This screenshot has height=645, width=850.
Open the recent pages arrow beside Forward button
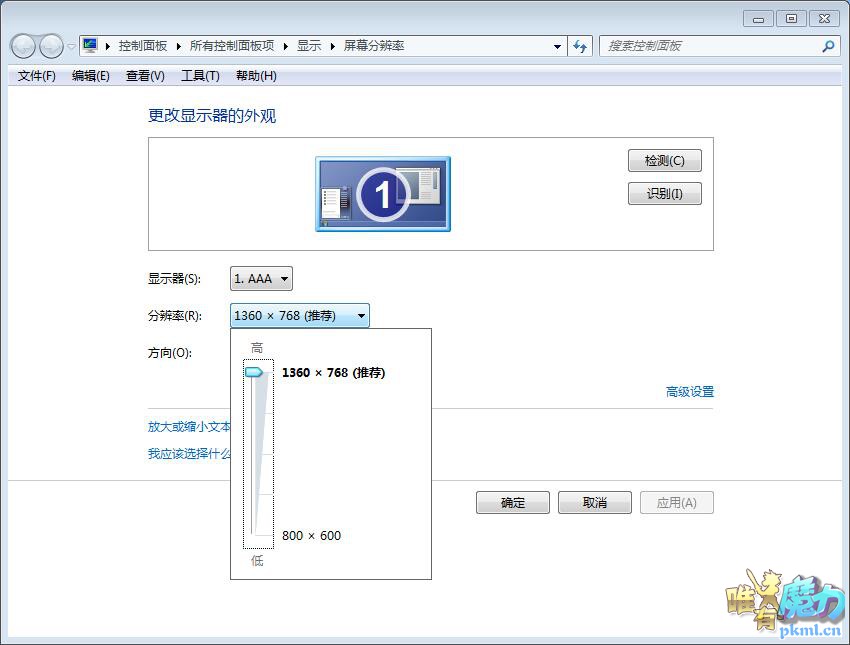71,47
